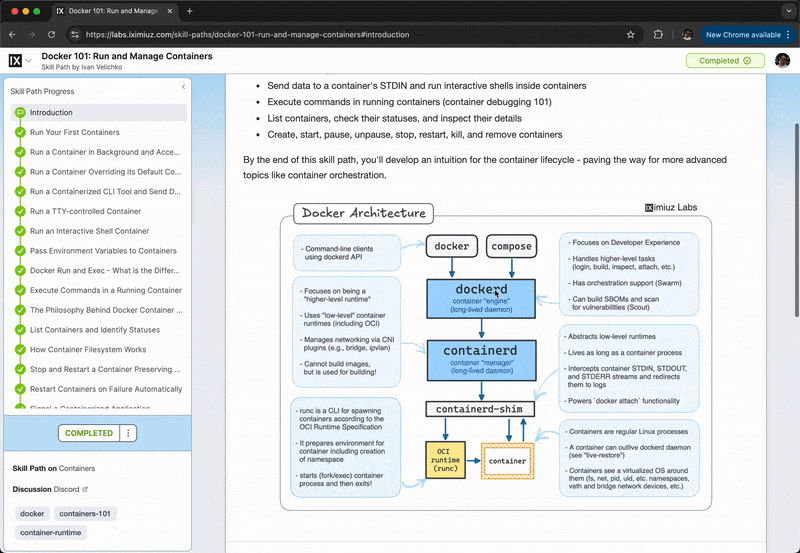Click the check icon beside List Containers and Identify Statuses

click(20, 330)
